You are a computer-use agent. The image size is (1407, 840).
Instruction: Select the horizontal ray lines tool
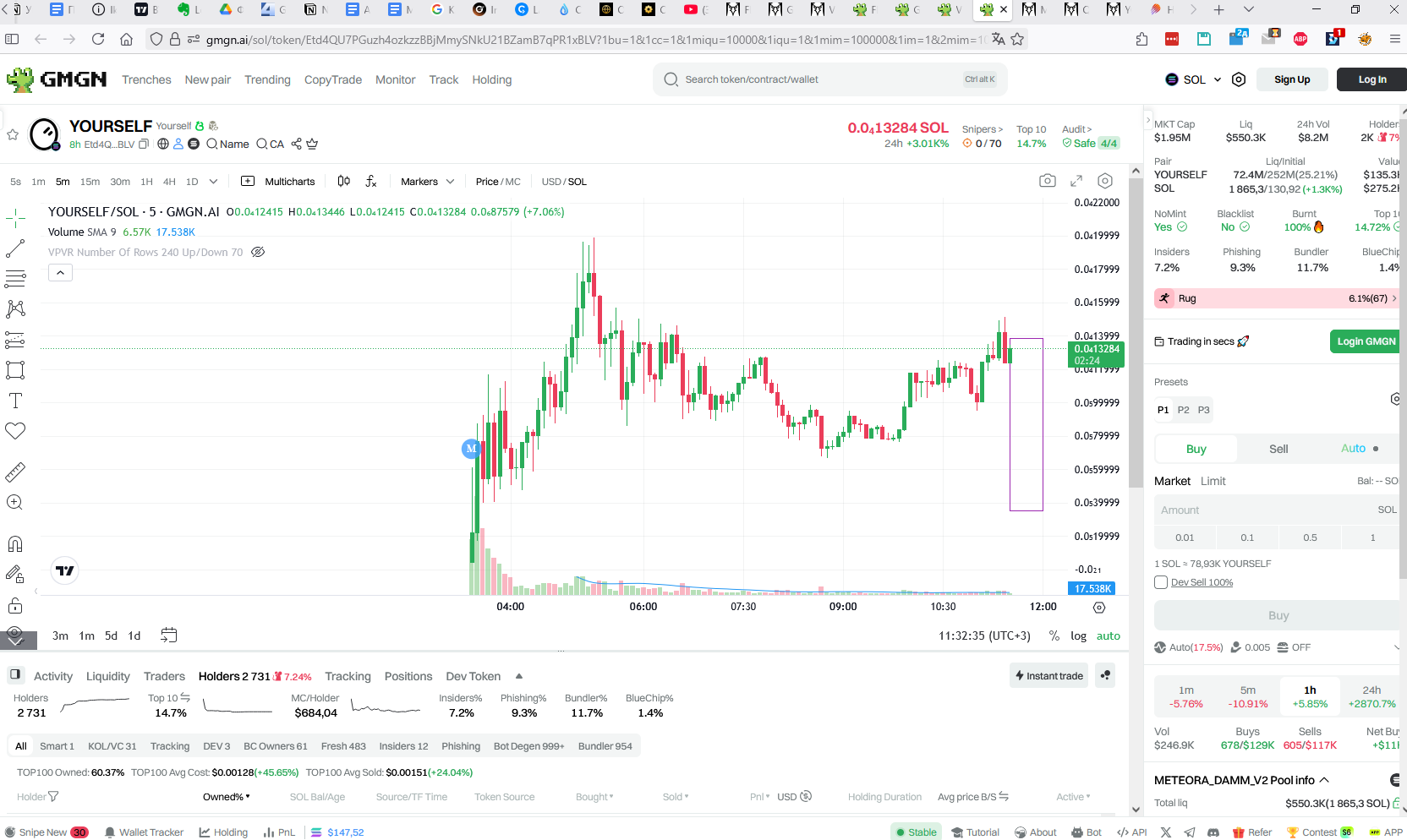click(15, 279)
